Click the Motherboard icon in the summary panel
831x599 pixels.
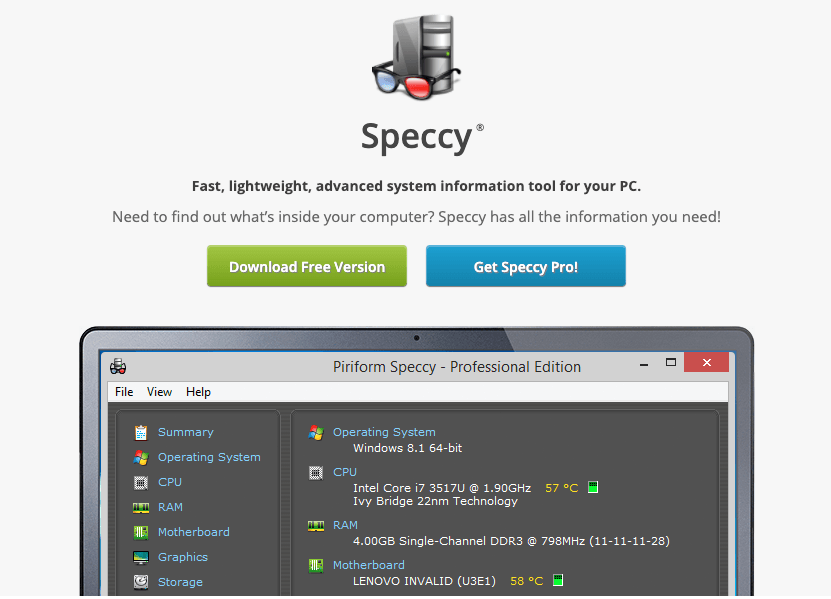click(316, 566)
